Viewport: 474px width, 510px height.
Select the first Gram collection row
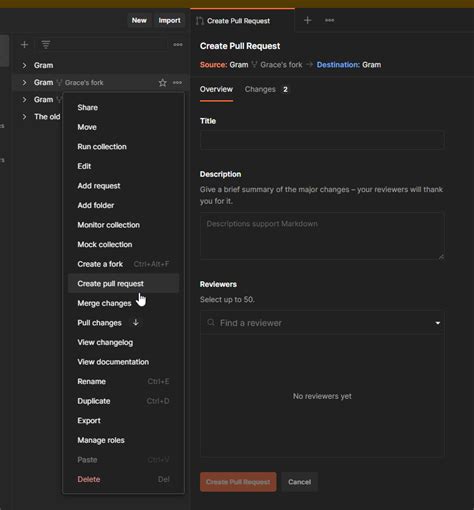click(101, 65)
